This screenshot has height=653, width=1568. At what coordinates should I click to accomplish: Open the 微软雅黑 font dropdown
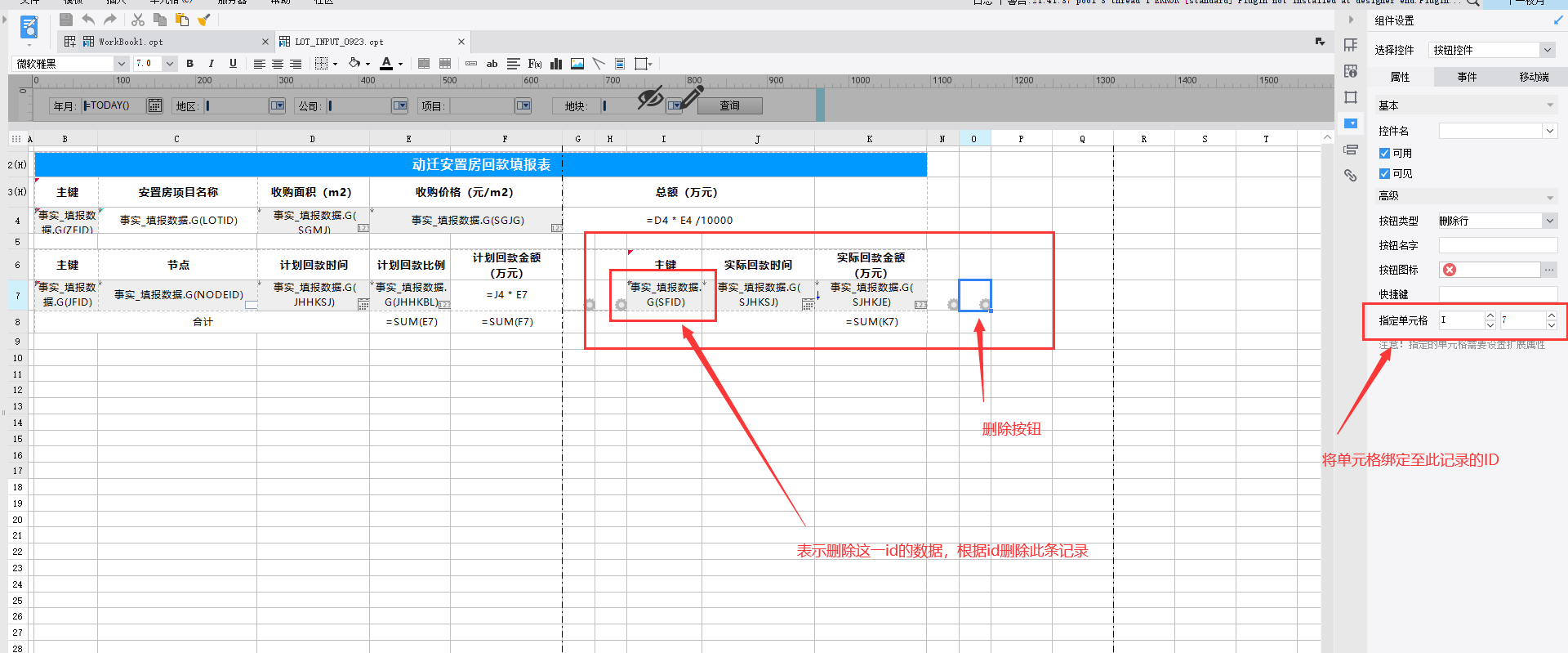122,64
